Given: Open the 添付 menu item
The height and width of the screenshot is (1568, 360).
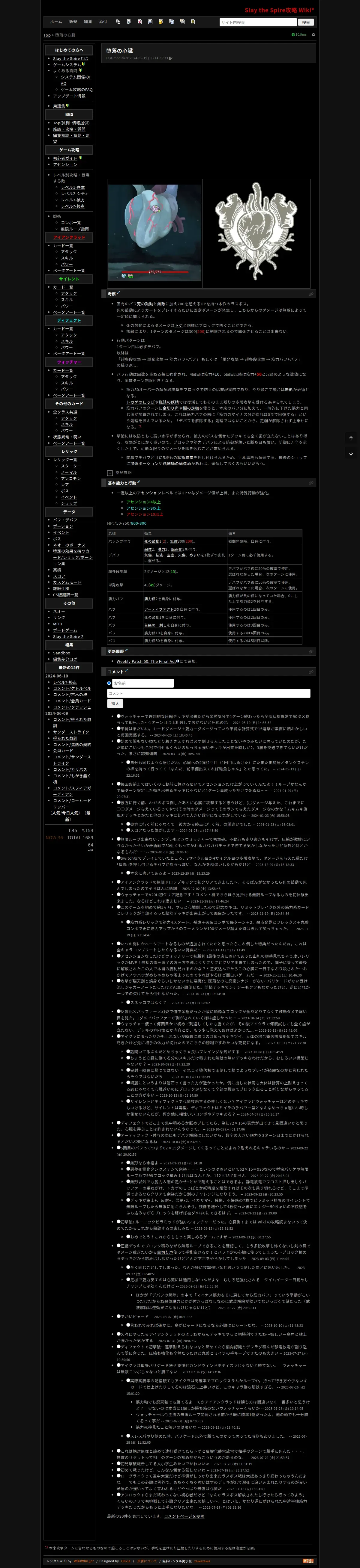Looking at the screenshot, I should tap(103, 22).
